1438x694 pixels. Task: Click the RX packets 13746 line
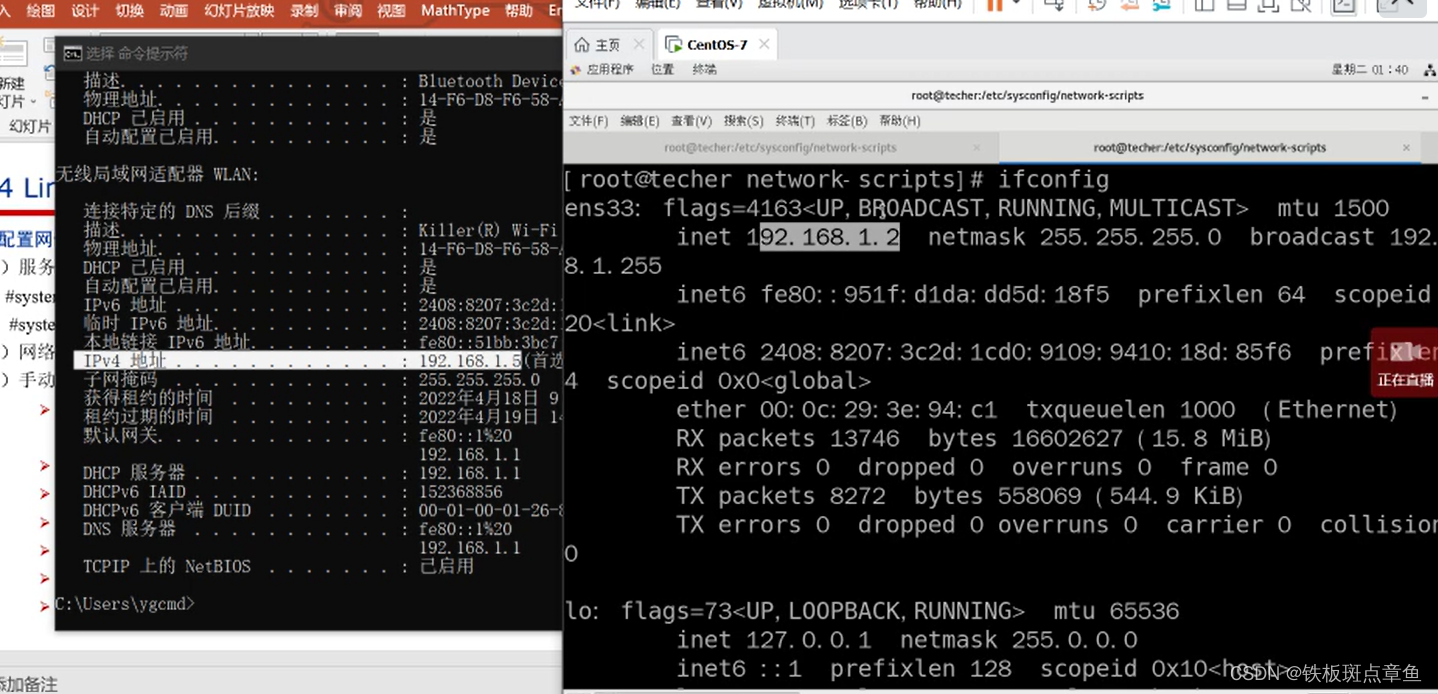[973, 439]
